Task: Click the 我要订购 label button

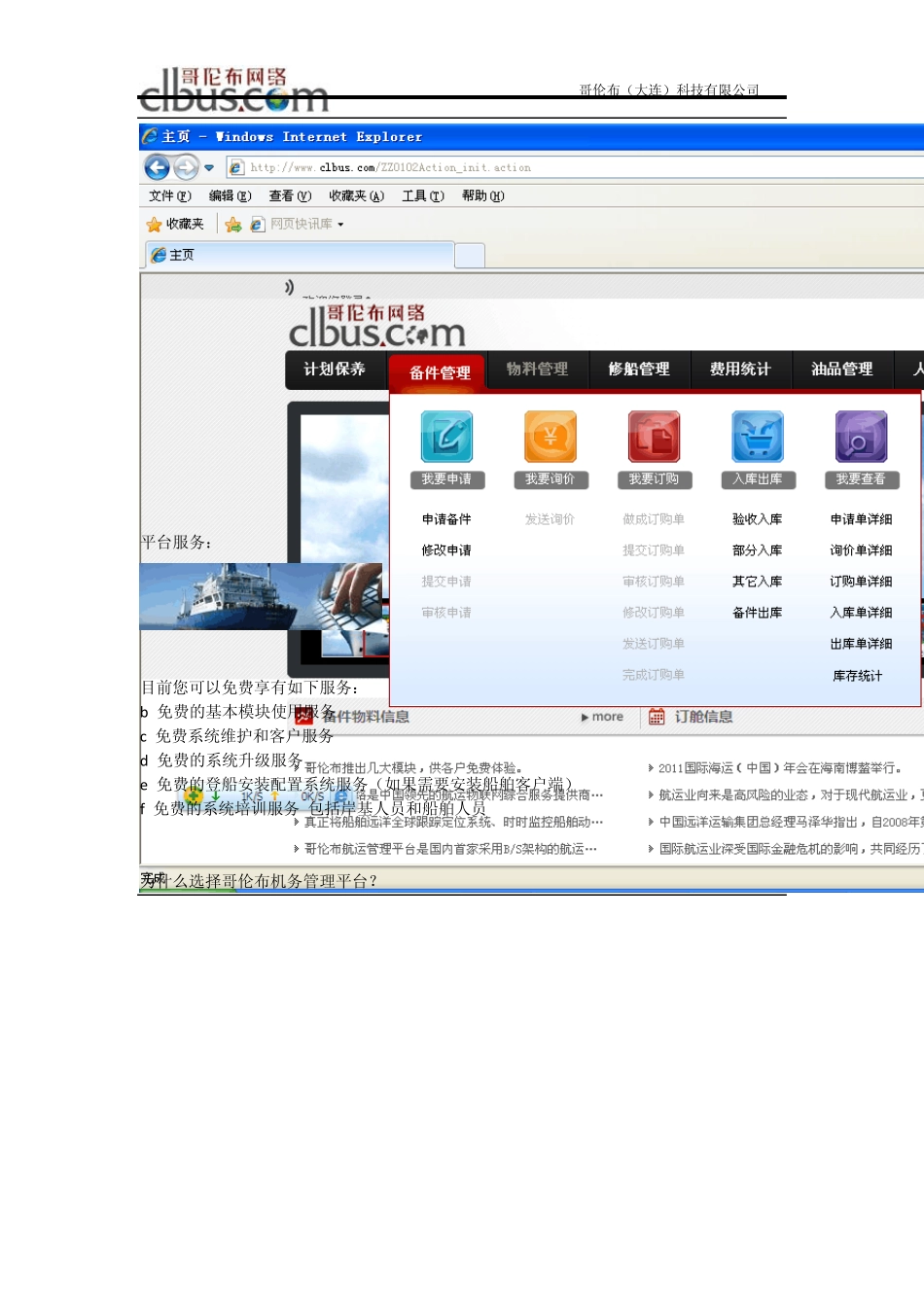Action: 654,479
